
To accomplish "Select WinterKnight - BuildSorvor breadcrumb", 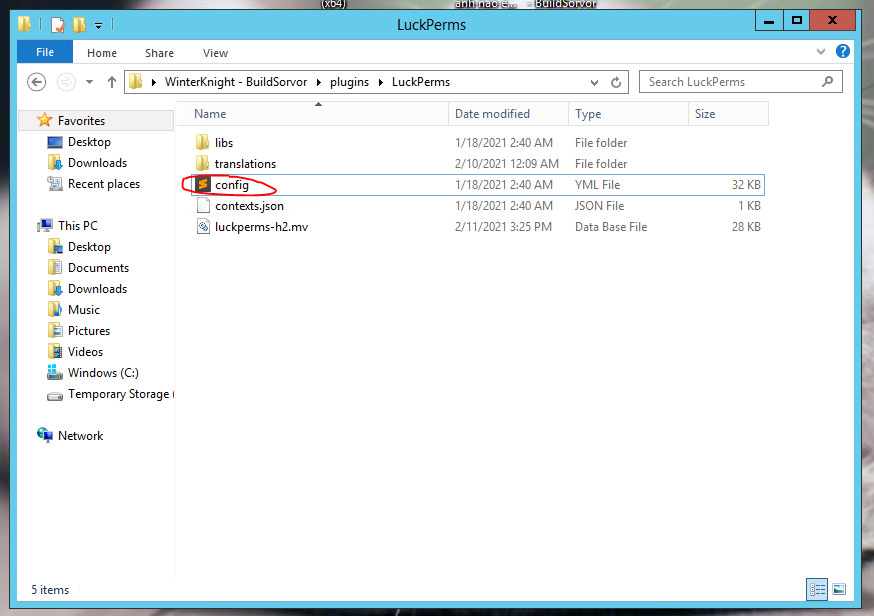I will tap(236, 82).
